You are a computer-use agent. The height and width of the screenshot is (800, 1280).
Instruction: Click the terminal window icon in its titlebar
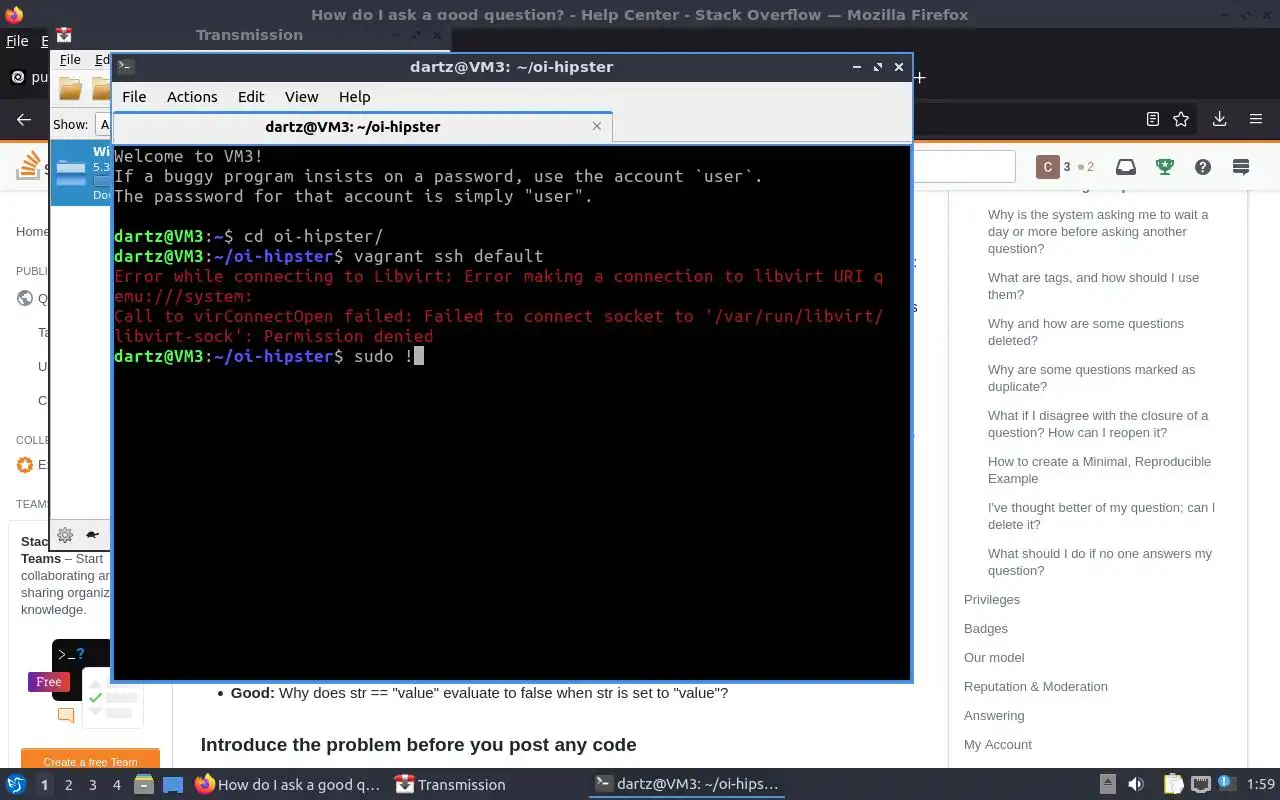pos(125,67)
